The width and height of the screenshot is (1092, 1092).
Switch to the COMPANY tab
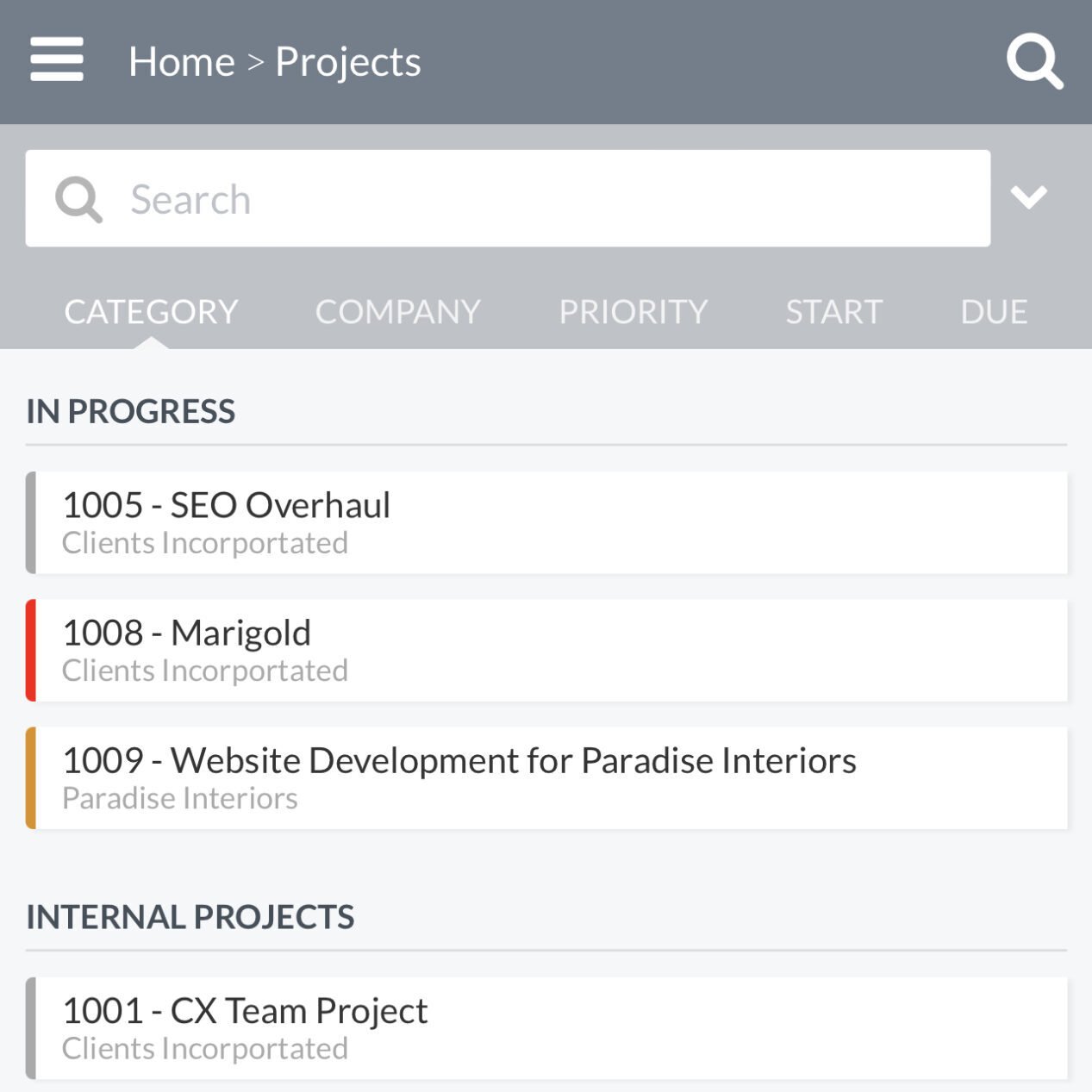398,311
